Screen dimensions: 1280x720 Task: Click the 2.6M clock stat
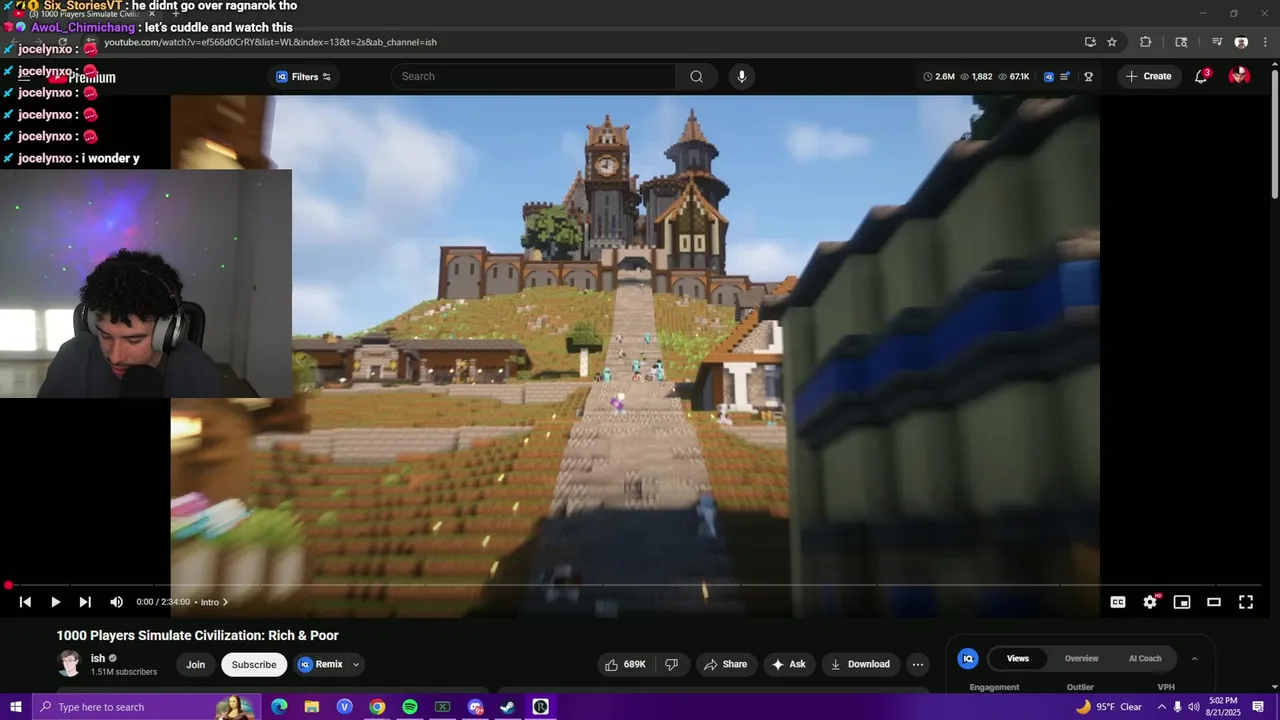(938, 77)
